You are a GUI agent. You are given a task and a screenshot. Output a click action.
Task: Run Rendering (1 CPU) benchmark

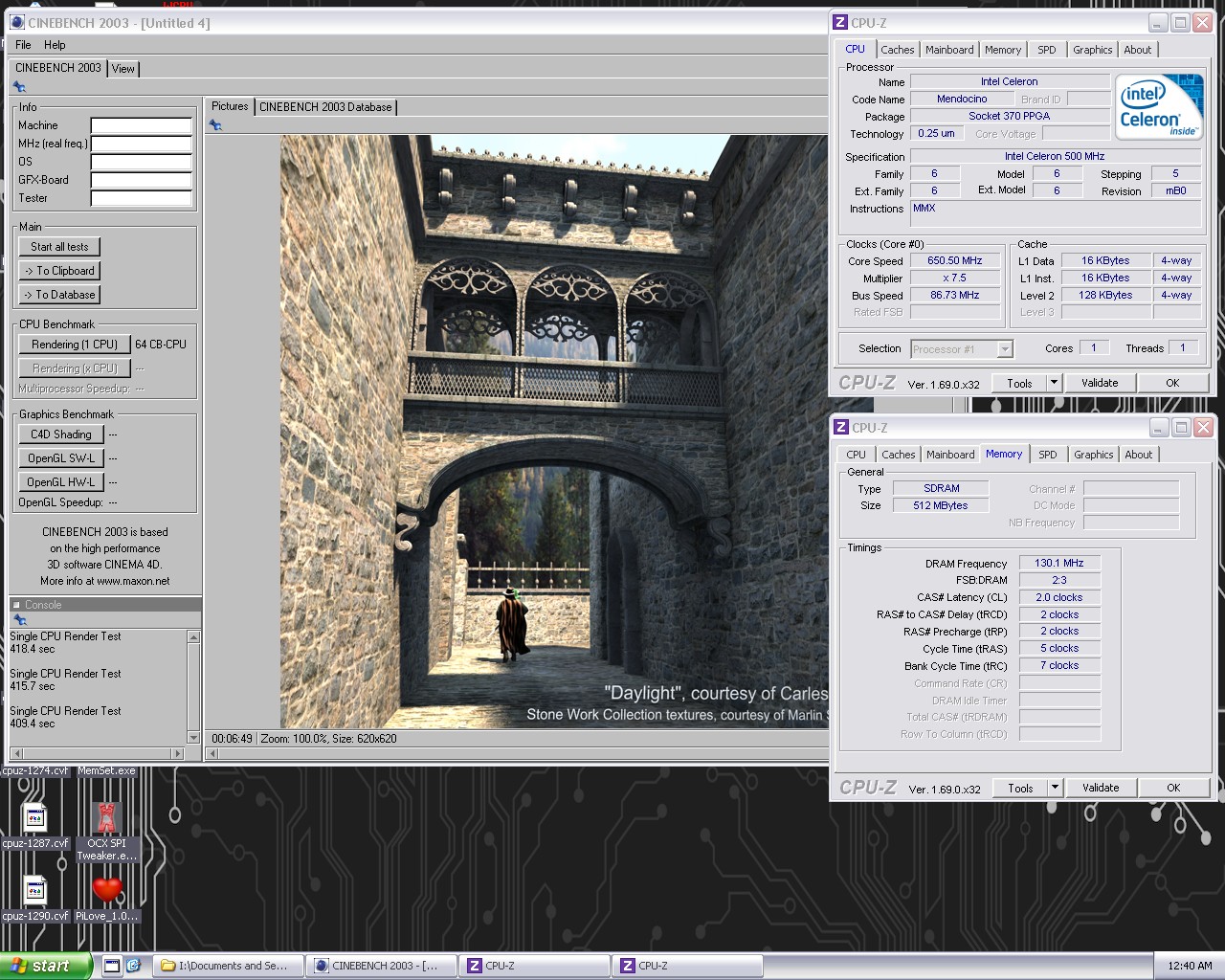(75, 345)
